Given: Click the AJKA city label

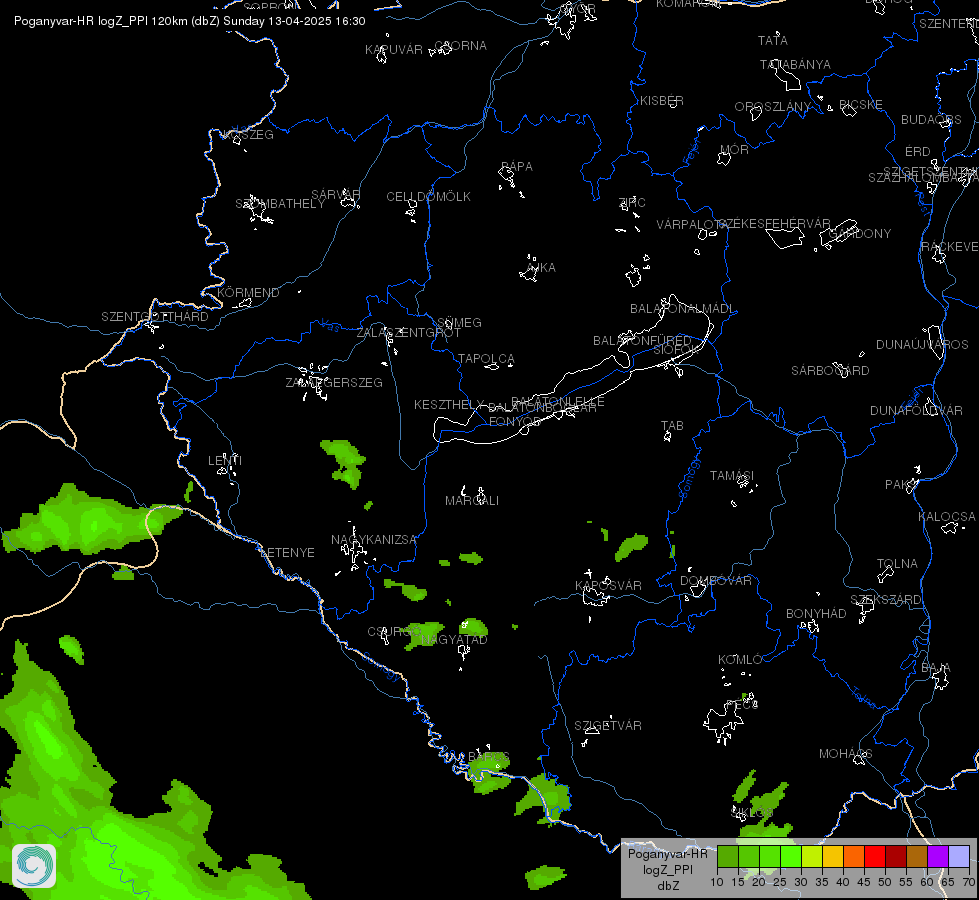Looking at the screenshot, I should pyautogui.click(x=541, y=267).
